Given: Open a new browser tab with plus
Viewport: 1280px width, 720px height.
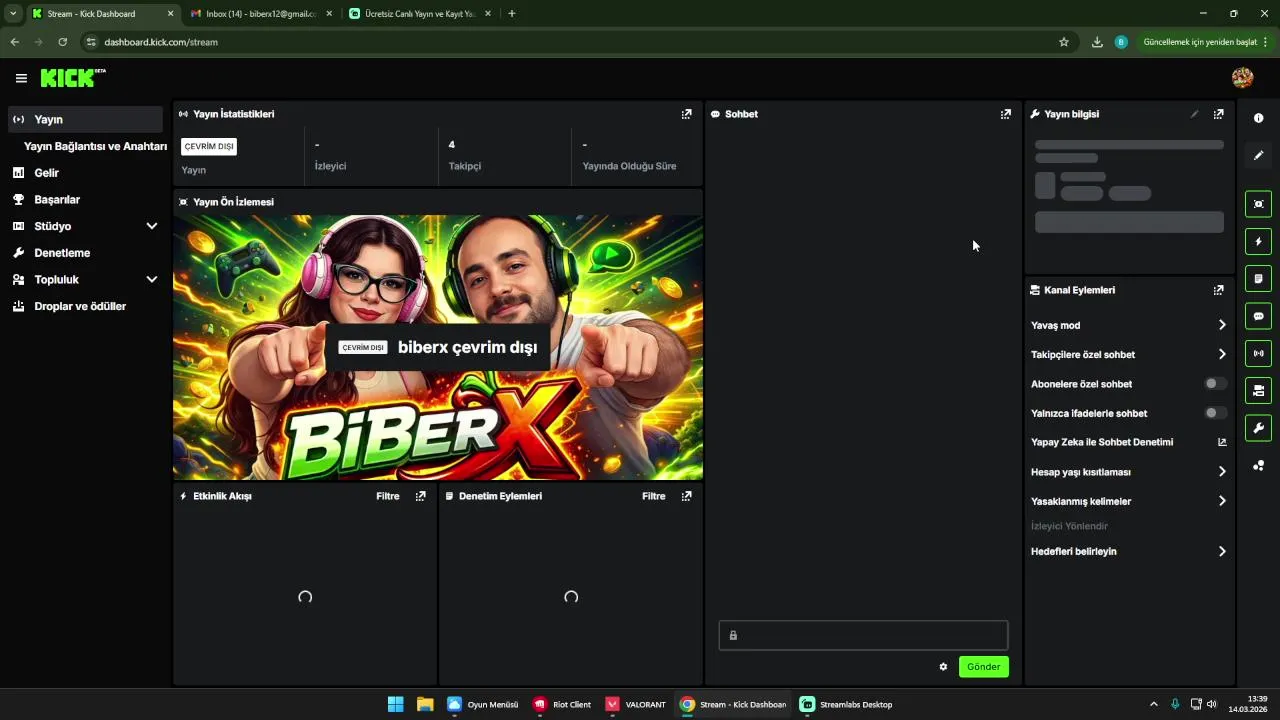Looking at the screenshot, I should click(512, 14).
